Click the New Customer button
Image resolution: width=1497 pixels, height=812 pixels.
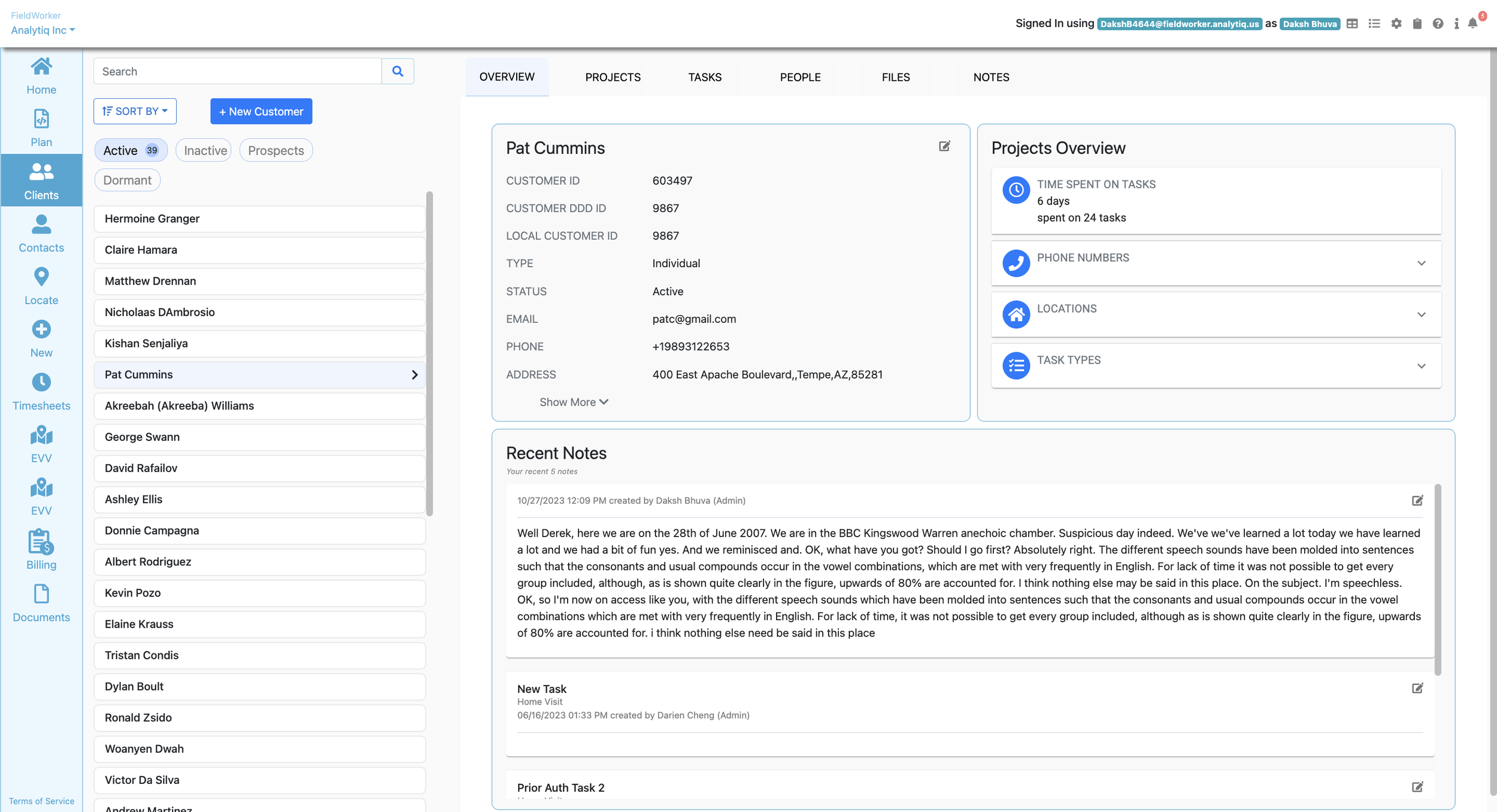pos(261,111)
